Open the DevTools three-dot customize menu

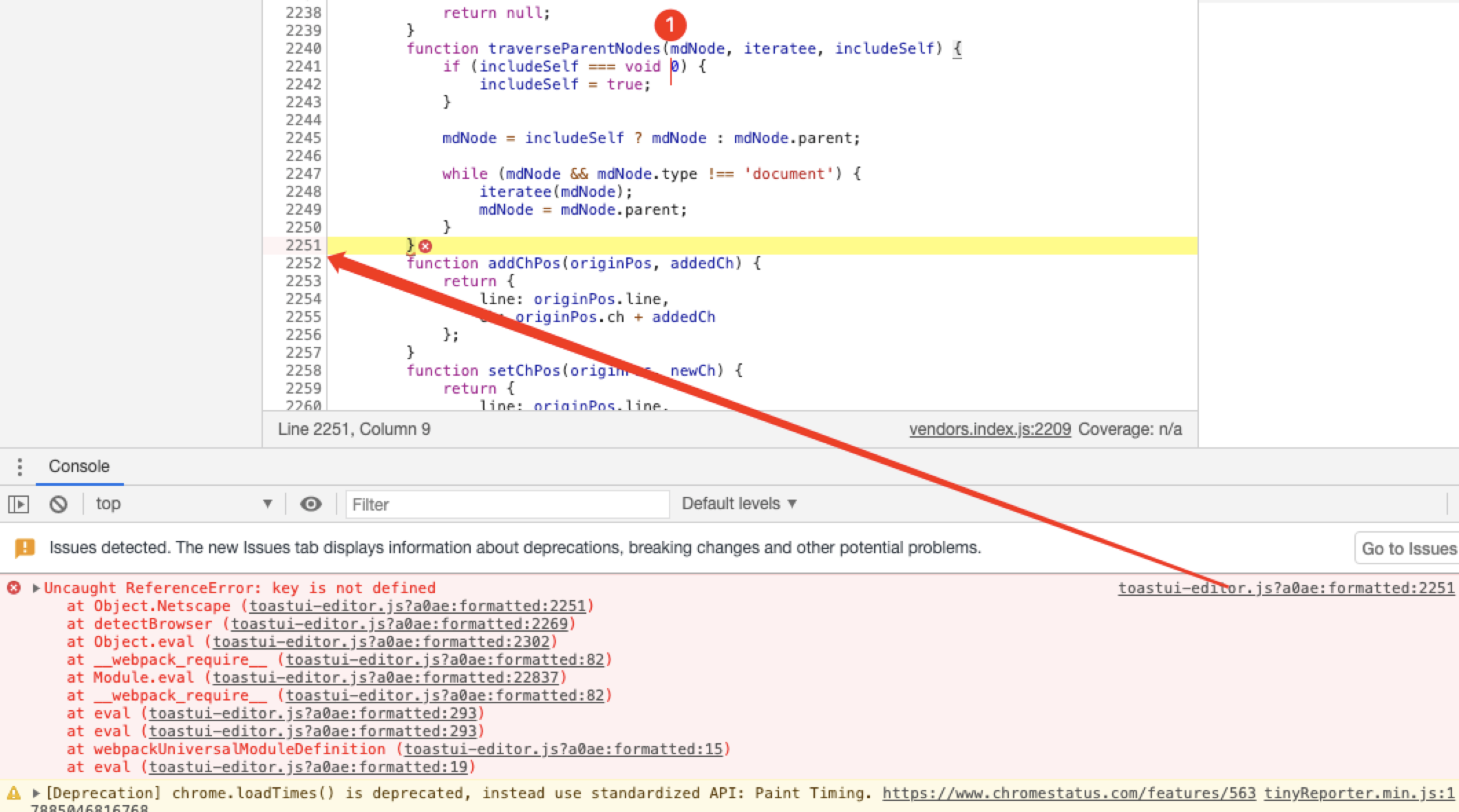point(19,466)
